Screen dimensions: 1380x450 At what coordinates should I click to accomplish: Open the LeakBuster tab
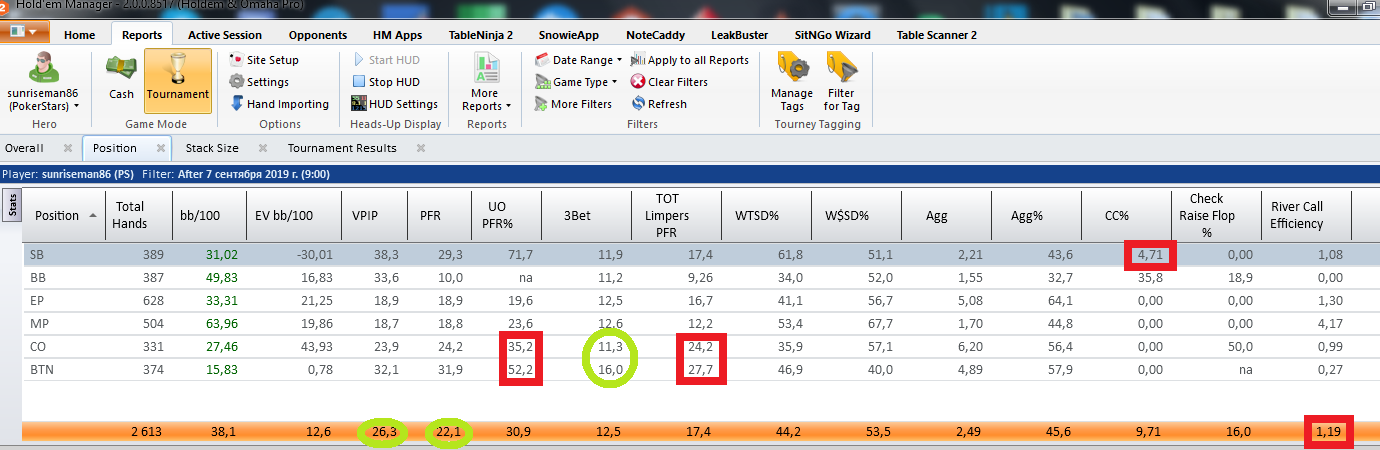click(x=740, y=34)
